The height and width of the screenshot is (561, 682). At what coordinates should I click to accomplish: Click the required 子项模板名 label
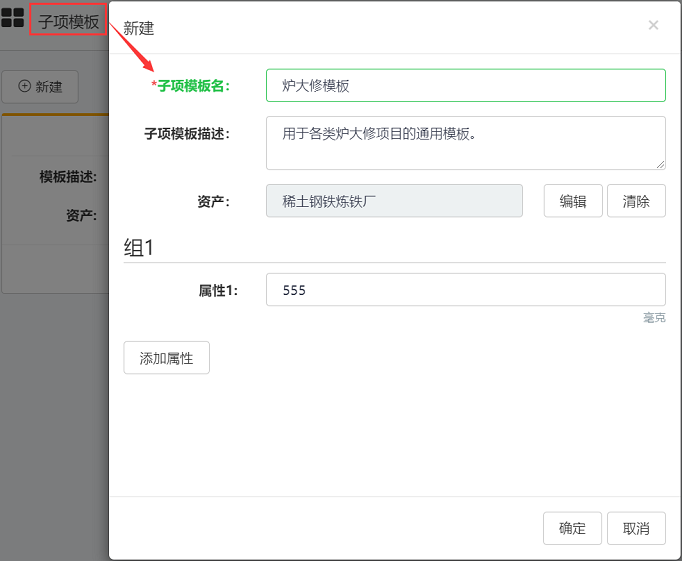tap(192, 86)
